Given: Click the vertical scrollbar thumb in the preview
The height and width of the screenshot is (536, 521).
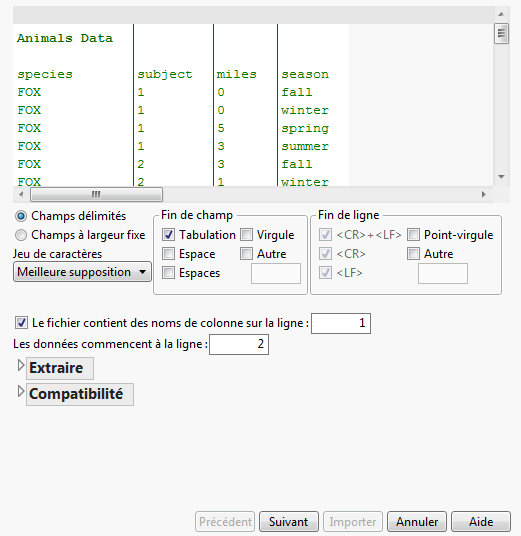Looking at the screenshot, I should point(501,34).
